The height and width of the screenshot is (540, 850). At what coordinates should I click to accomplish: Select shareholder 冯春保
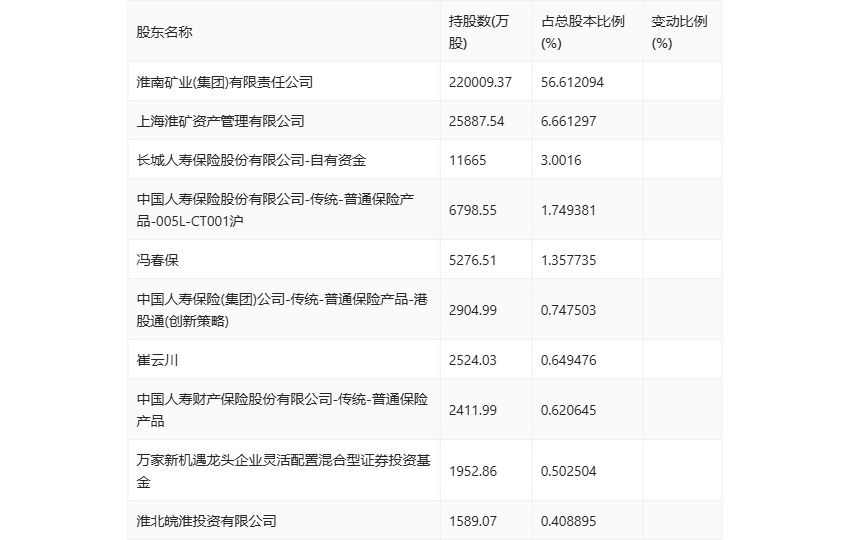click(x=157, y=260)
